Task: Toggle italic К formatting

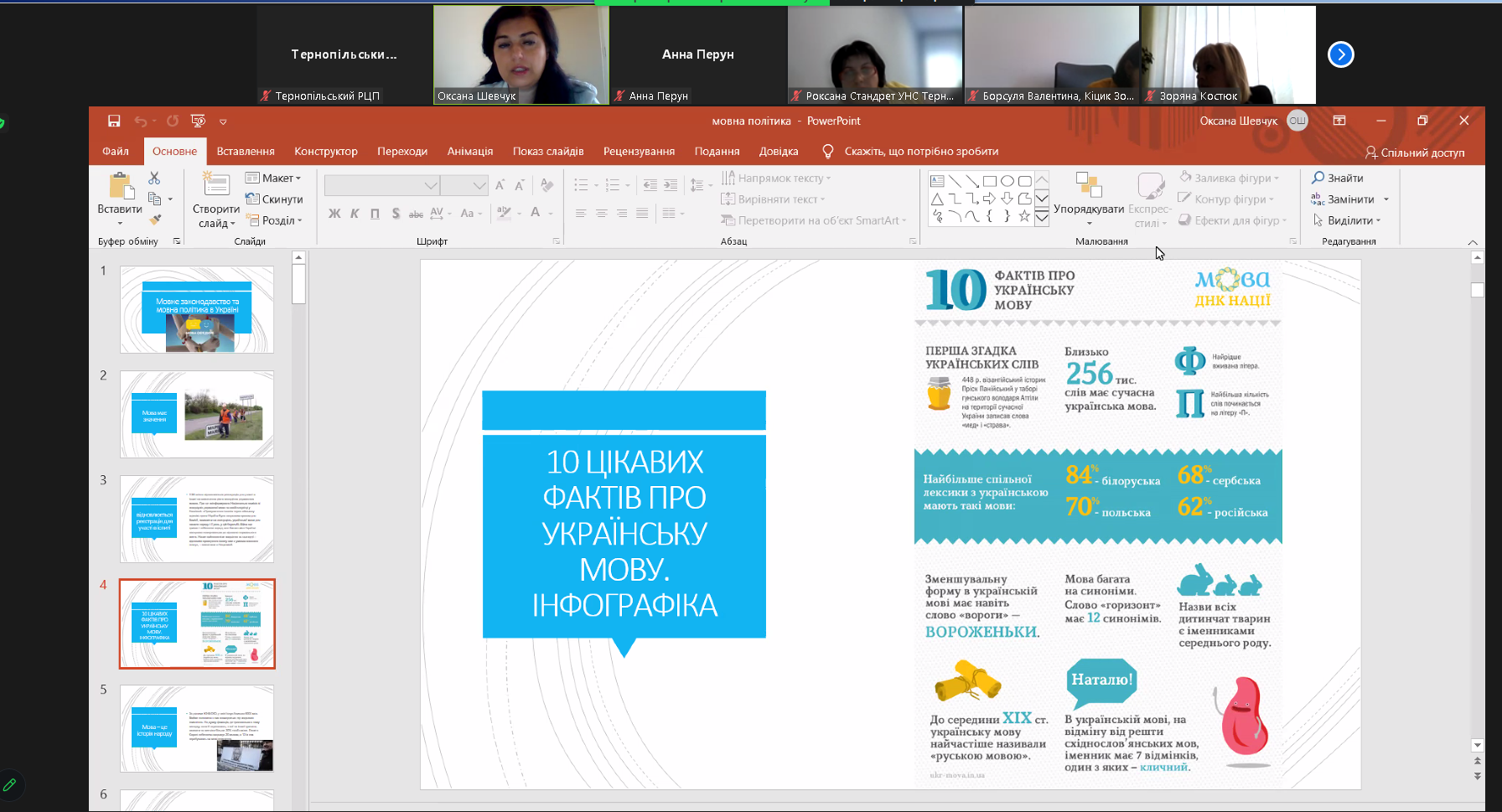Action: (x=355, y=214)
